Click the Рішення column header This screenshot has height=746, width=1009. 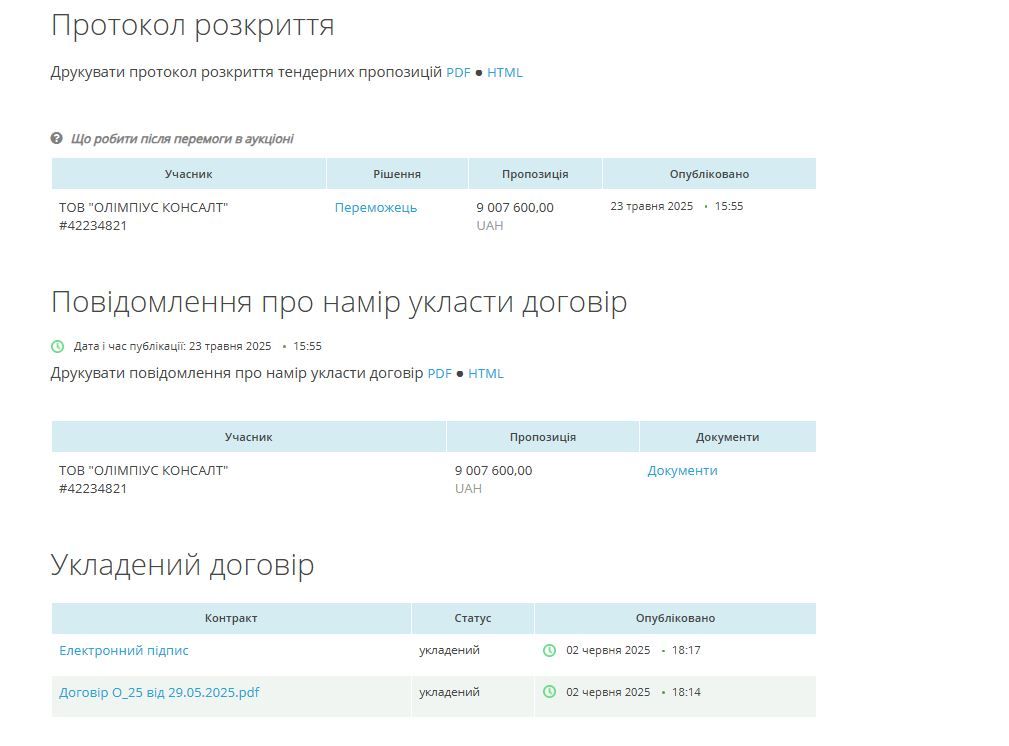(397, 173)
